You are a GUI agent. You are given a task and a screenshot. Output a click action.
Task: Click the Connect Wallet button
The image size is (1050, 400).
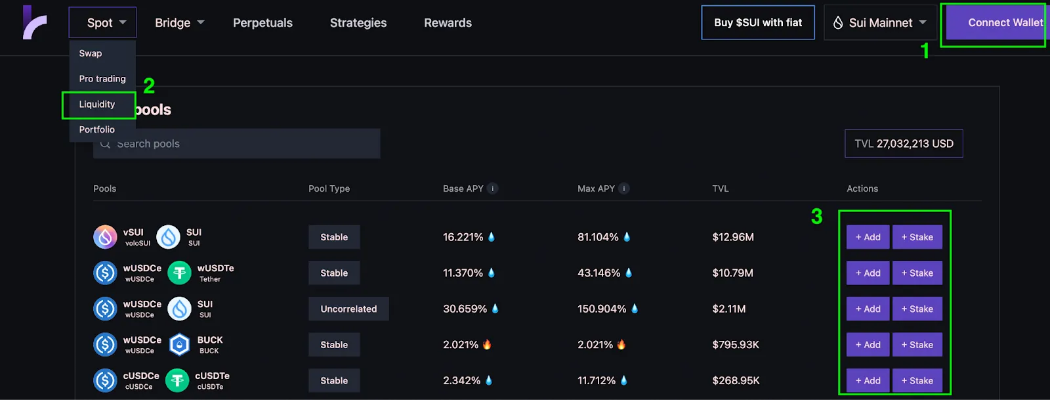pyautogui.click(x=997, y=23)
